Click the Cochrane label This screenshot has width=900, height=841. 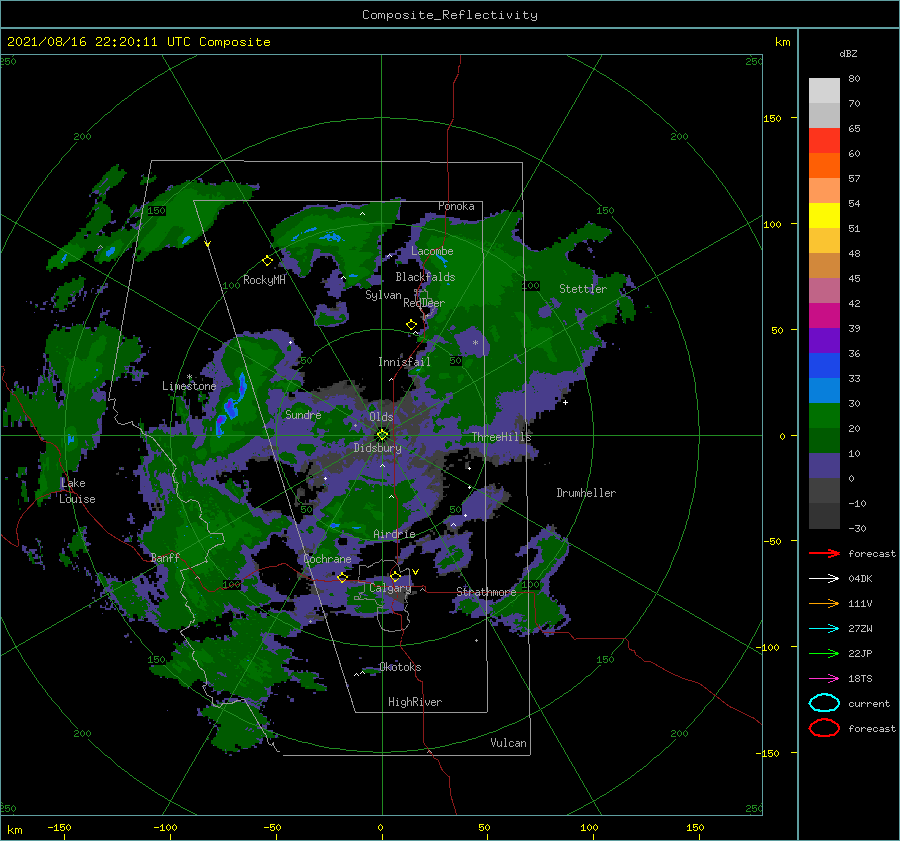(327, 559)
